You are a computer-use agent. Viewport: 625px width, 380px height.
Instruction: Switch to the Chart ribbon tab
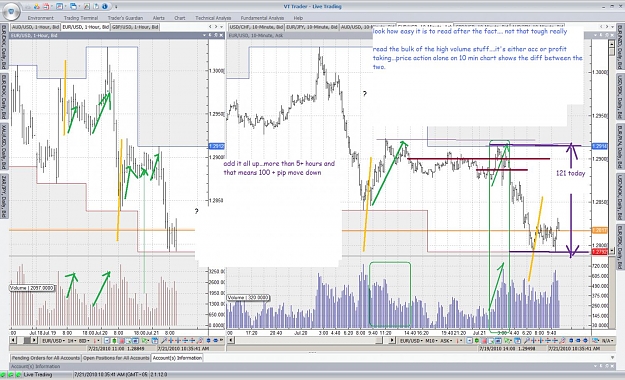tap(180, 18)
